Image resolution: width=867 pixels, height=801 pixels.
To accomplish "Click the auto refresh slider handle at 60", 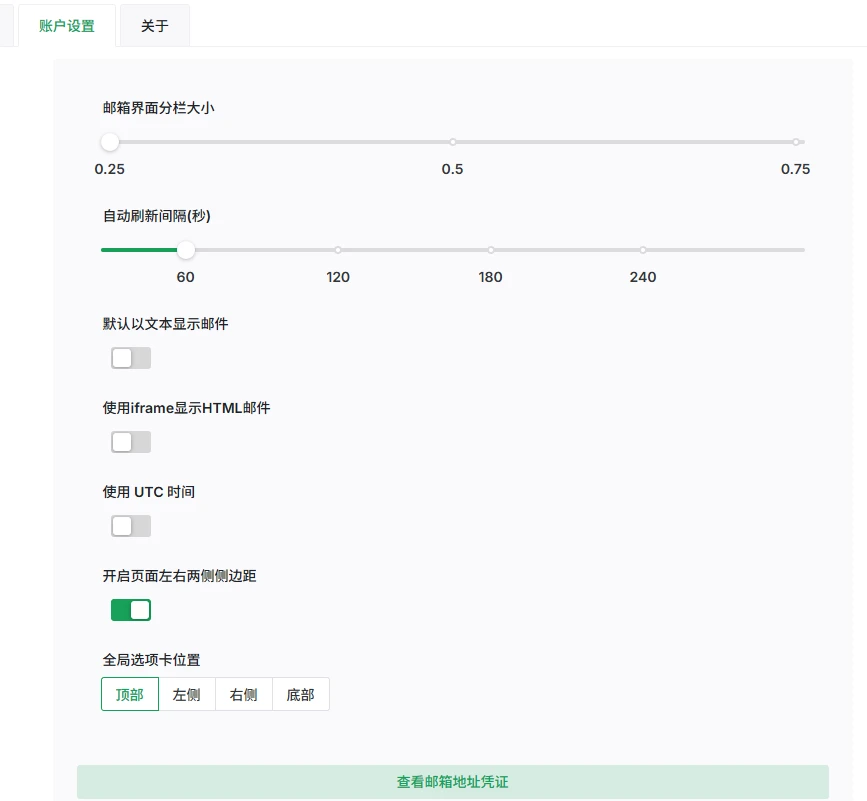I will (186, 250).
